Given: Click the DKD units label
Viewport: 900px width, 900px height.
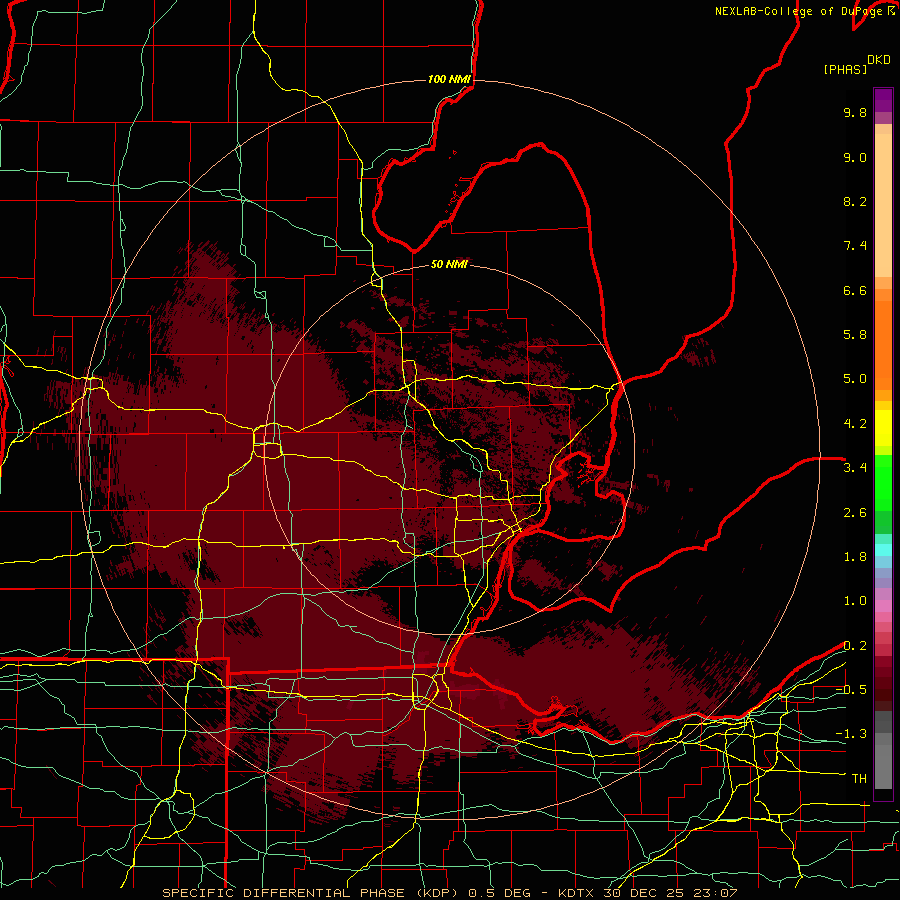Looking at the screenshot, I should point(879,60).
